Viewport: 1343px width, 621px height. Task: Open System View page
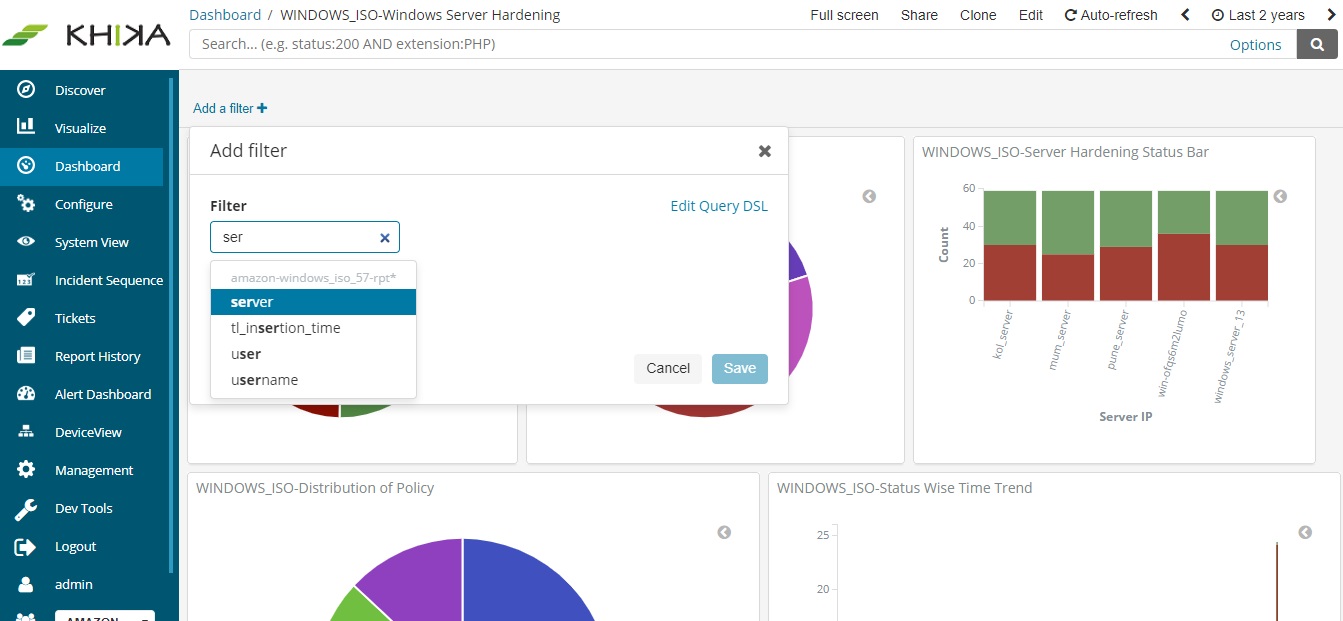(x=92, y=242)
